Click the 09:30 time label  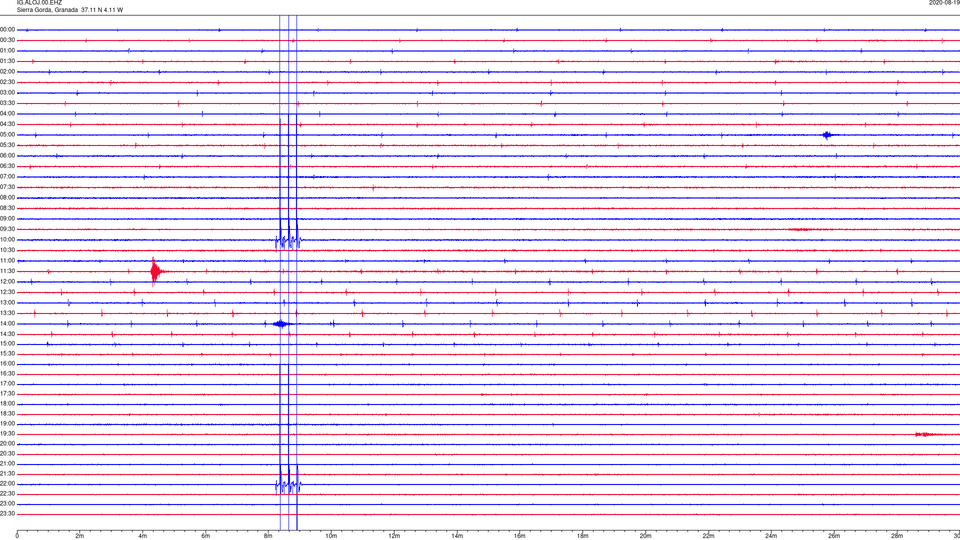[8, 229]
